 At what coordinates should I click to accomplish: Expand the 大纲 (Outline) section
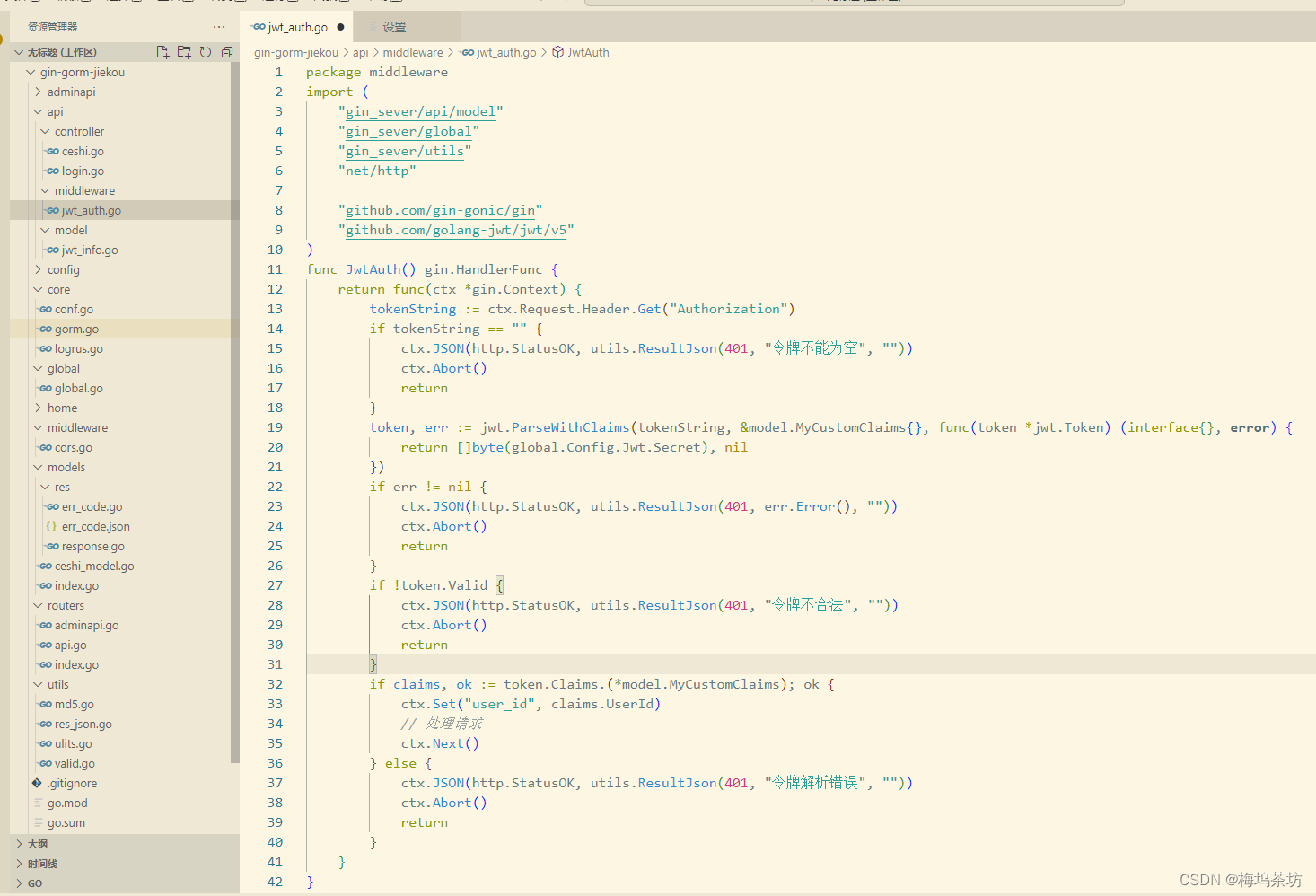[36, 844]
